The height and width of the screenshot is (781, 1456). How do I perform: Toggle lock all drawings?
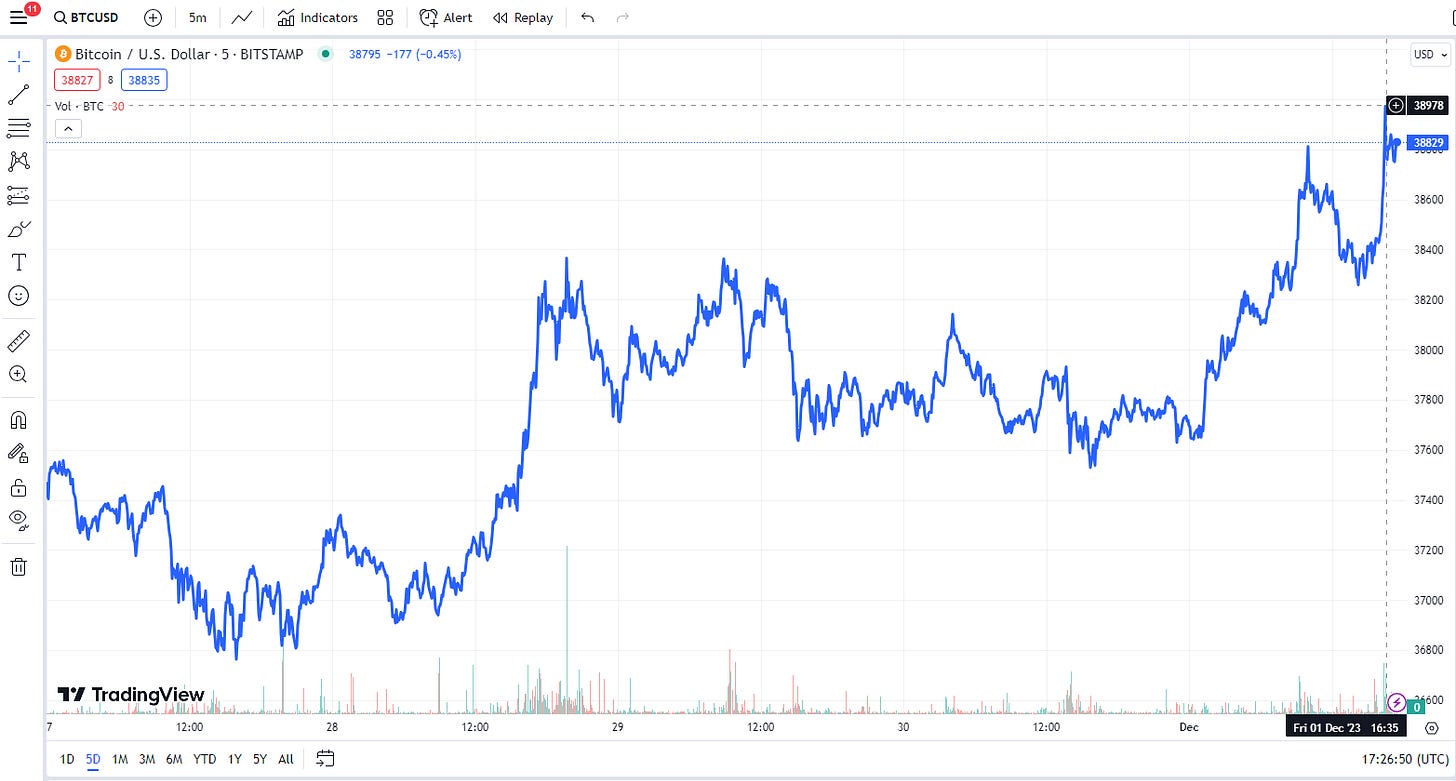[18, 487]
